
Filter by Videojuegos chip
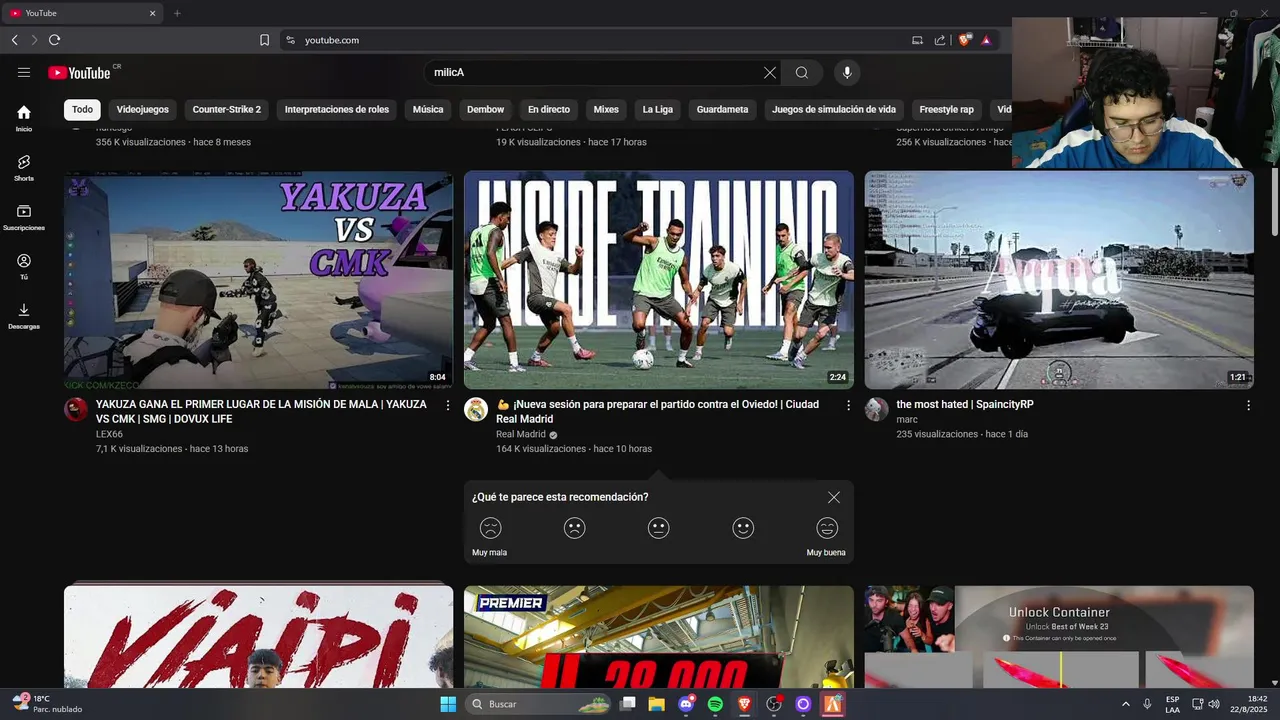(143, 110)
